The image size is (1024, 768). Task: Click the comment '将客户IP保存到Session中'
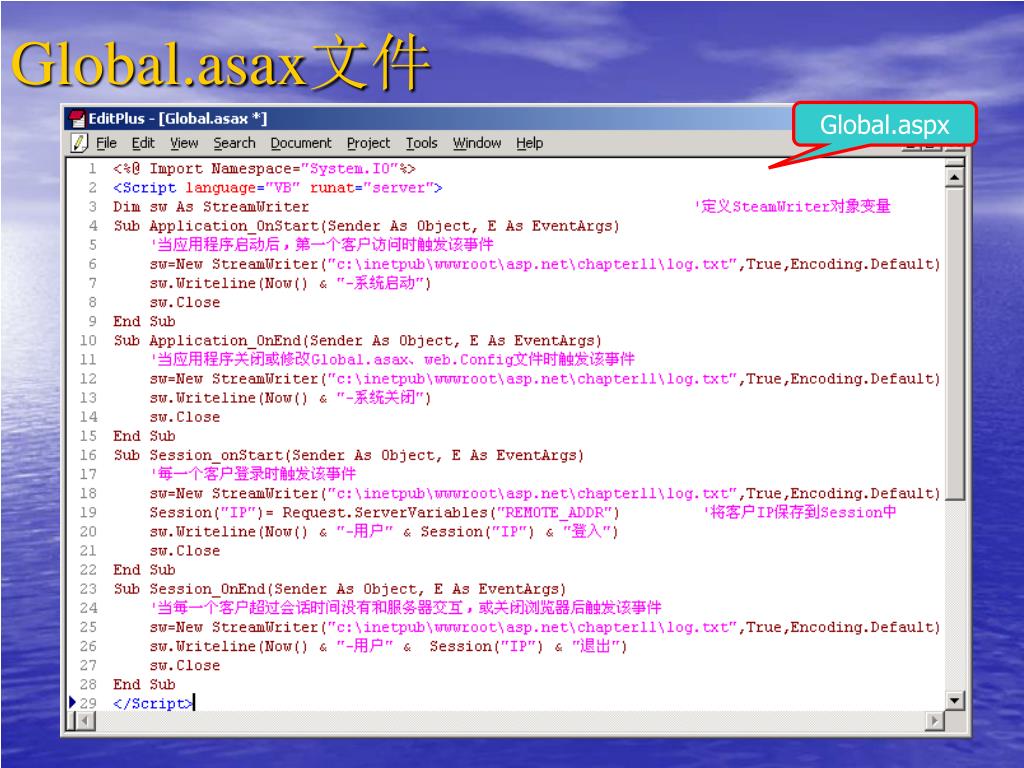click(800, 512)
